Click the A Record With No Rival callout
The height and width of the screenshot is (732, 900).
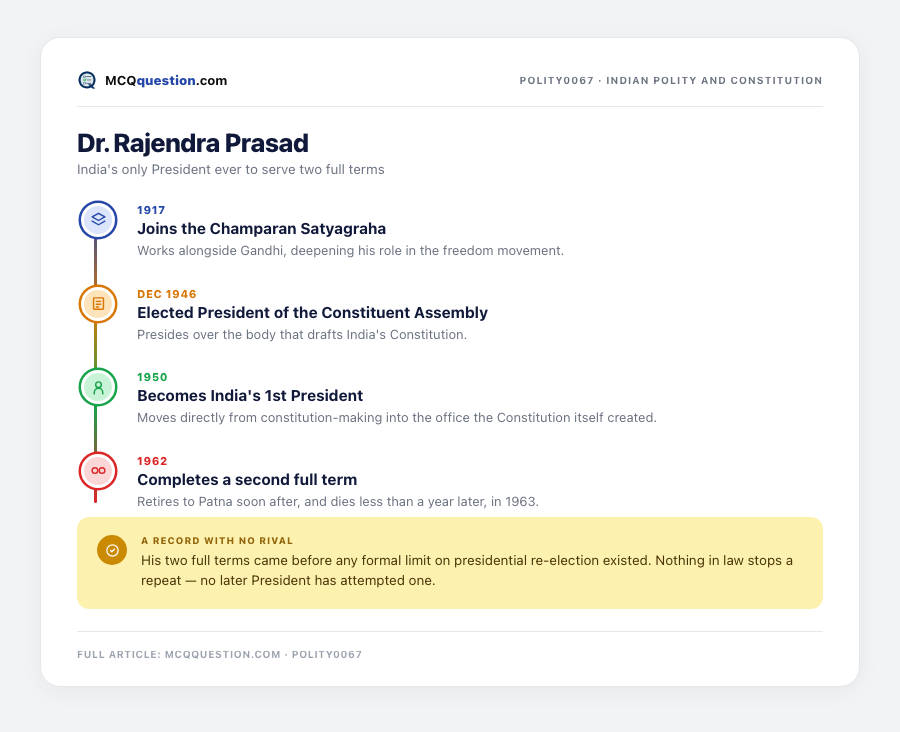pos(450,563)
